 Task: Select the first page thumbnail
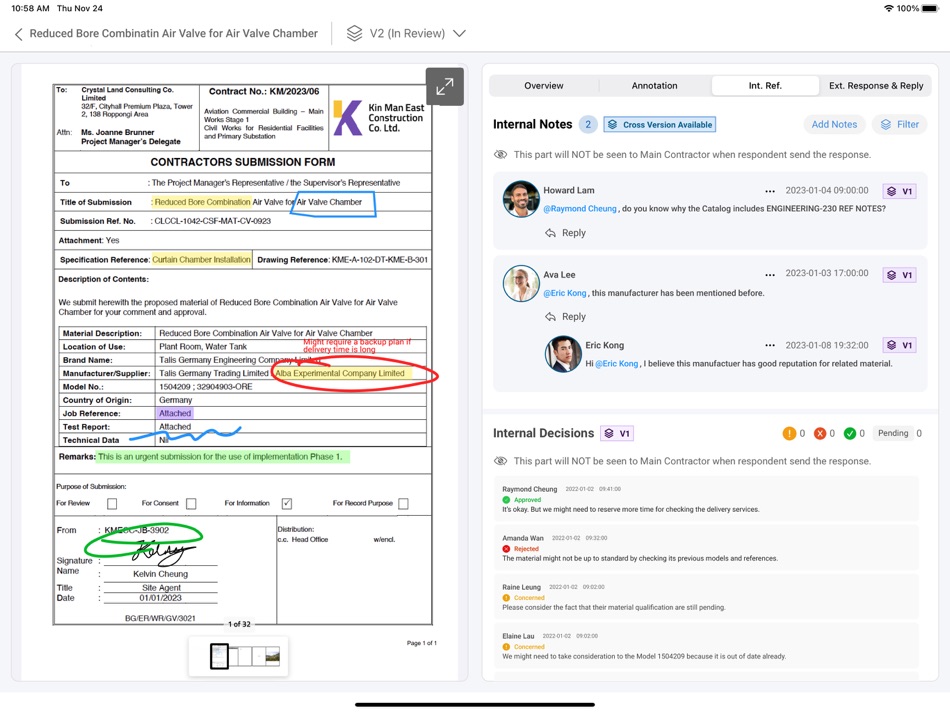coord(219,656)
